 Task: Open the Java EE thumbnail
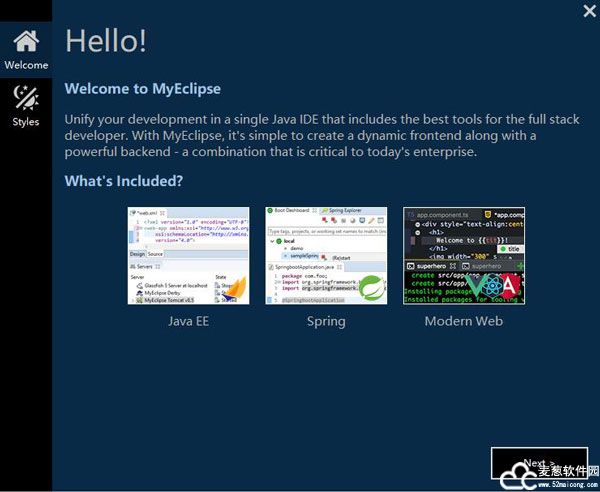click(x=188, y=256)
